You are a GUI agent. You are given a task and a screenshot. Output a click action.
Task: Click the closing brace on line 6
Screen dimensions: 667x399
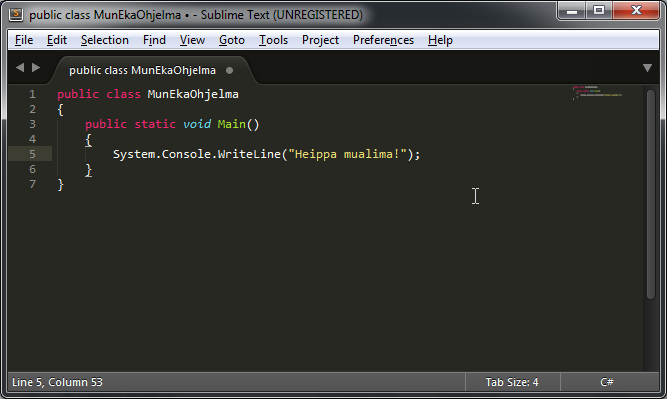coord(88,169)
